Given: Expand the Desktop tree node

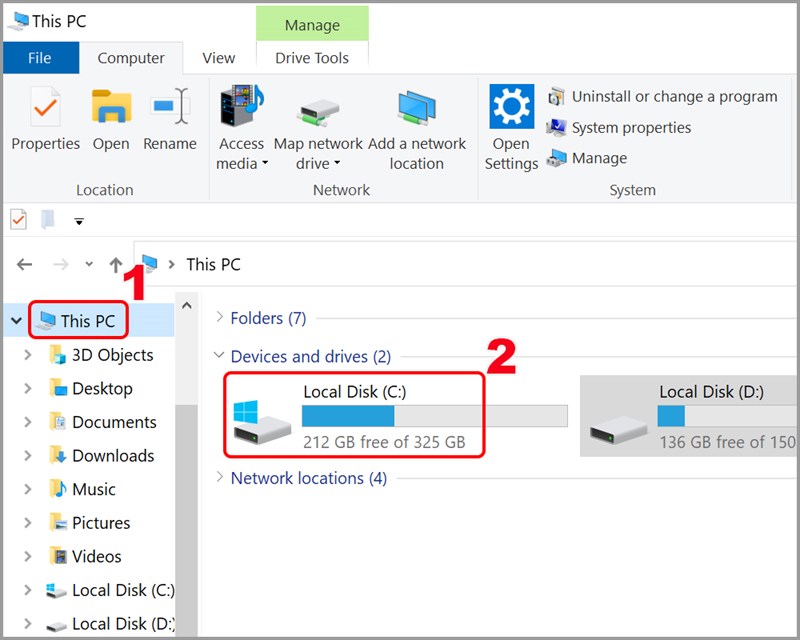Looking at the screenshot, I should 28,388.
